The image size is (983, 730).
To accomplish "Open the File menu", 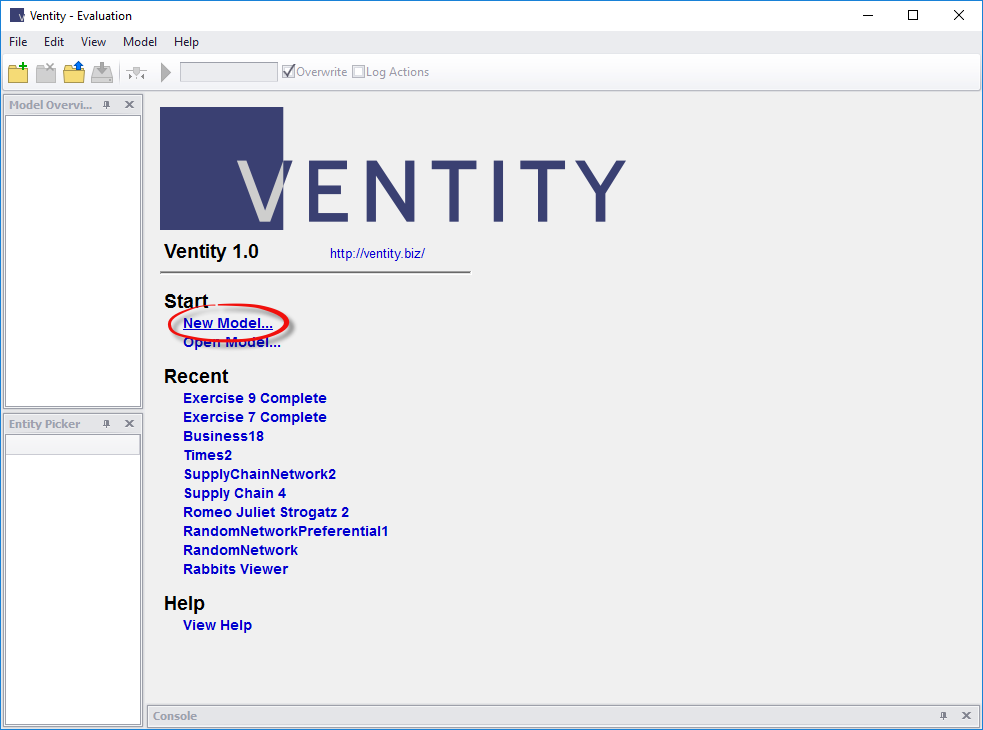I will point(18,42).
